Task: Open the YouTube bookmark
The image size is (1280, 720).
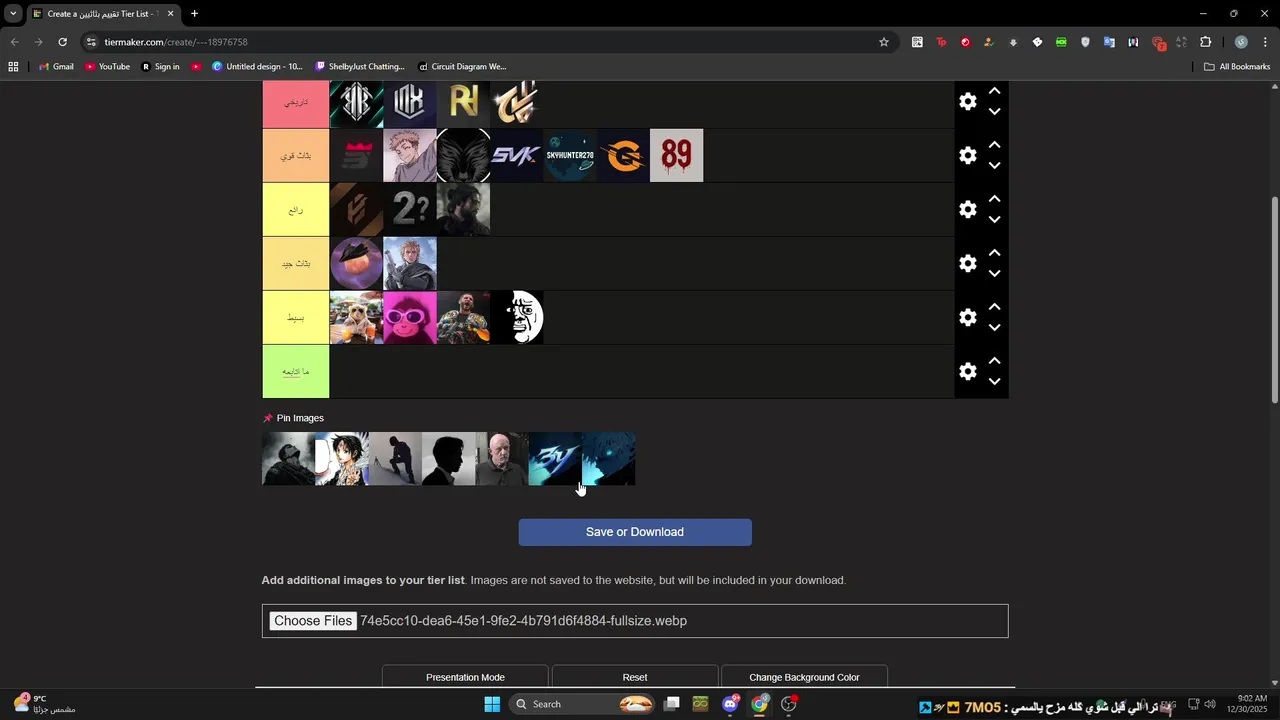Action: 107,67
